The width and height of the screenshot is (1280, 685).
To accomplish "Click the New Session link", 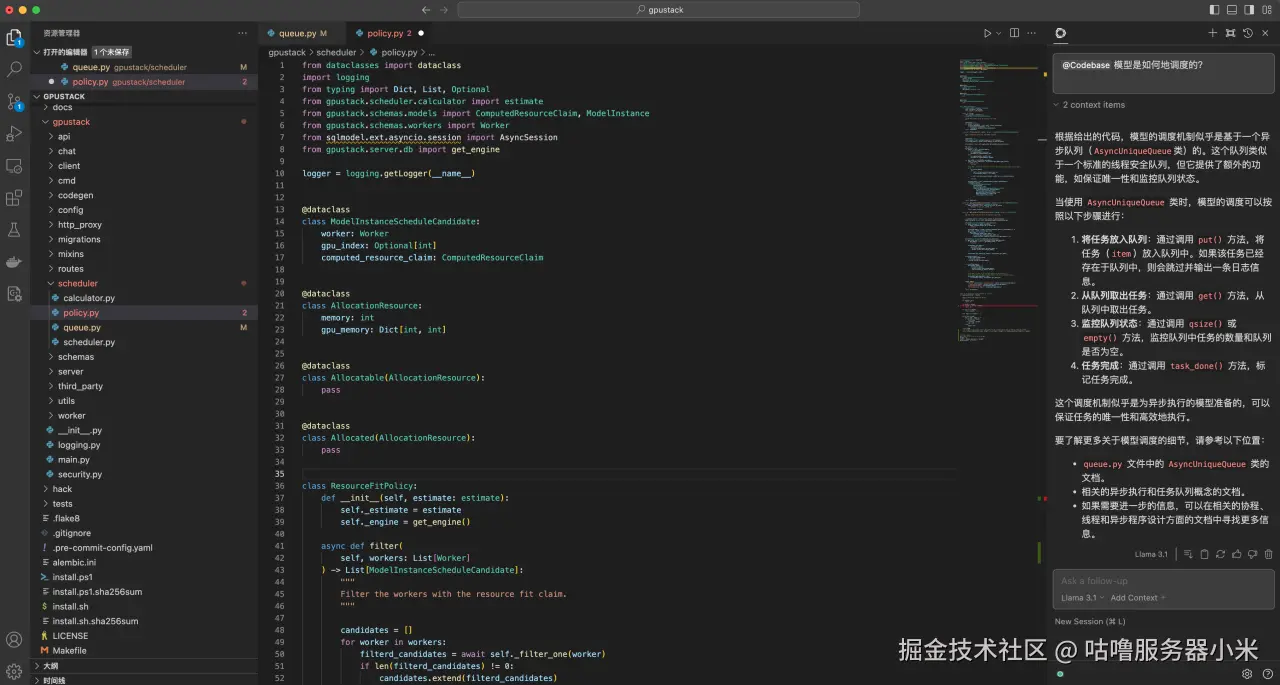I will coord(1089,621).
